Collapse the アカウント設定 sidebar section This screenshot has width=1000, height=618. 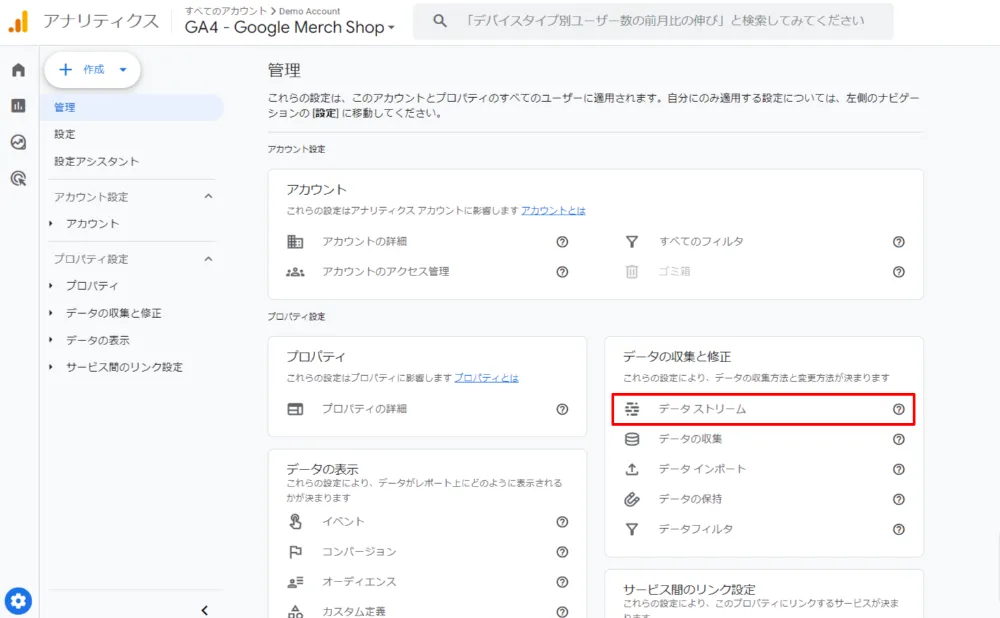209,196
